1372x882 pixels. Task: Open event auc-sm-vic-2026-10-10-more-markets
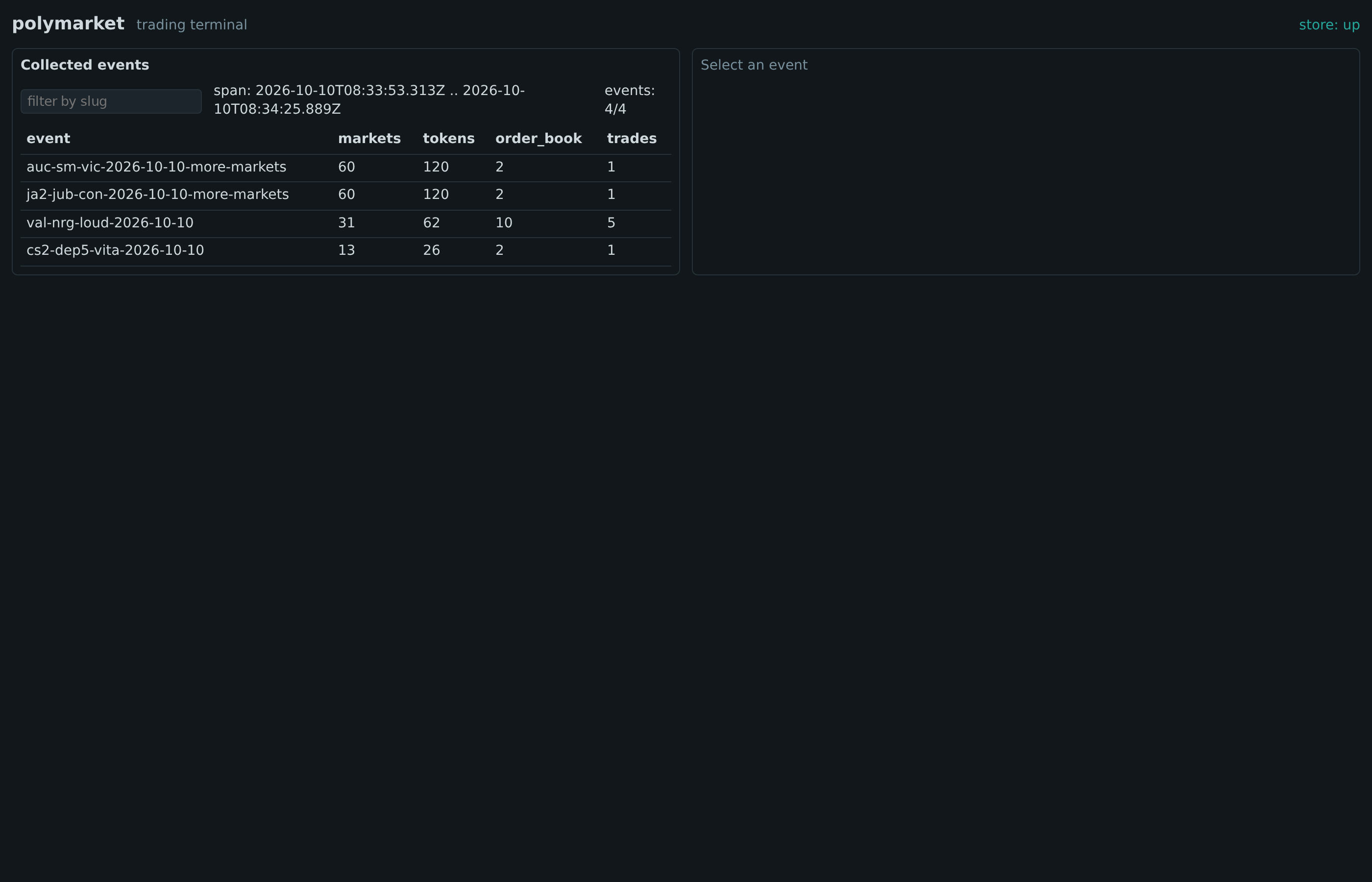coord(346,167)
